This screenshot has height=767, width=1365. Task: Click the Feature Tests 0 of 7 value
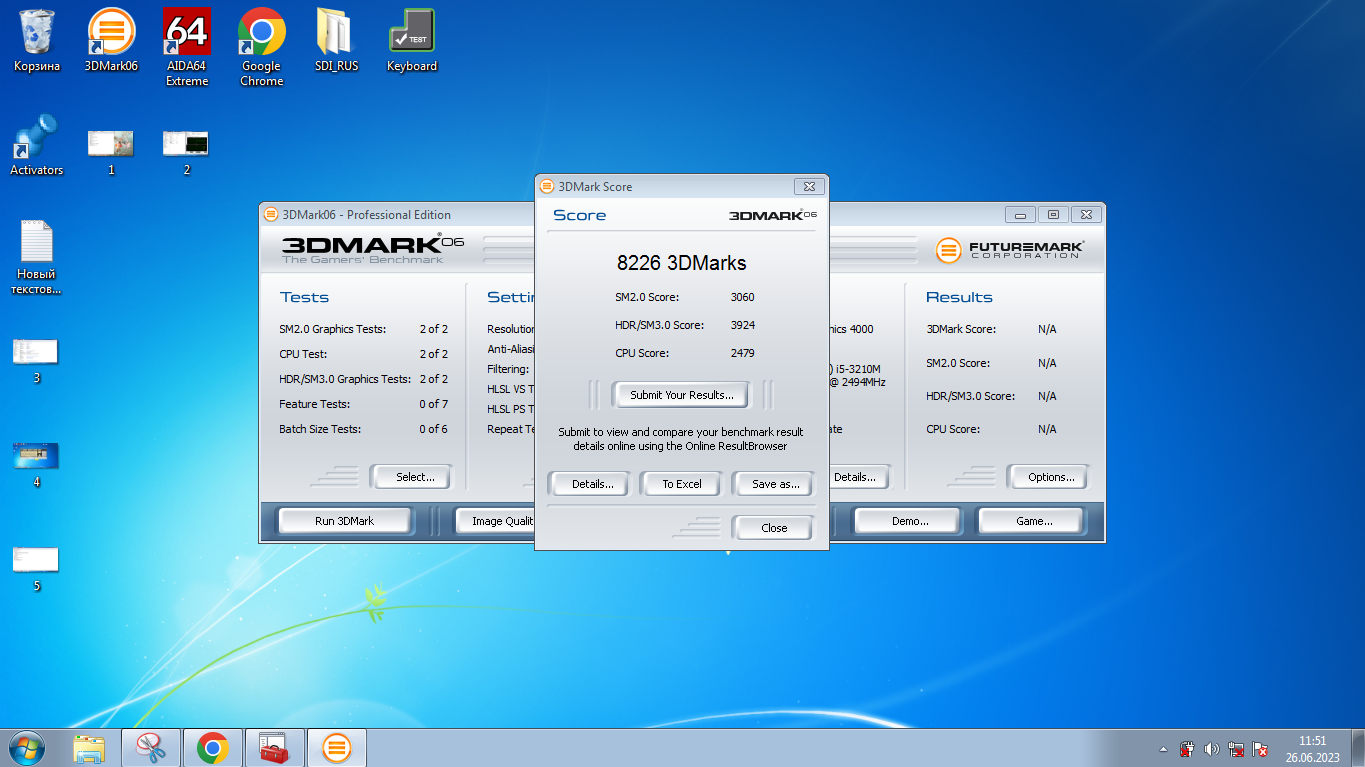tap(433, 404)
